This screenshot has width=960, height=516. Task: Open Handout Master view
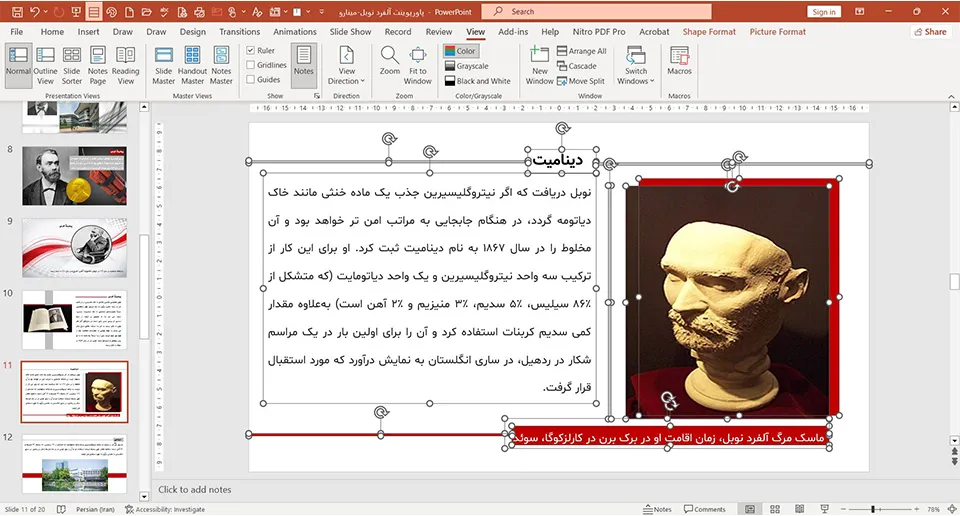pyautogui.click(x=192, y=65)
